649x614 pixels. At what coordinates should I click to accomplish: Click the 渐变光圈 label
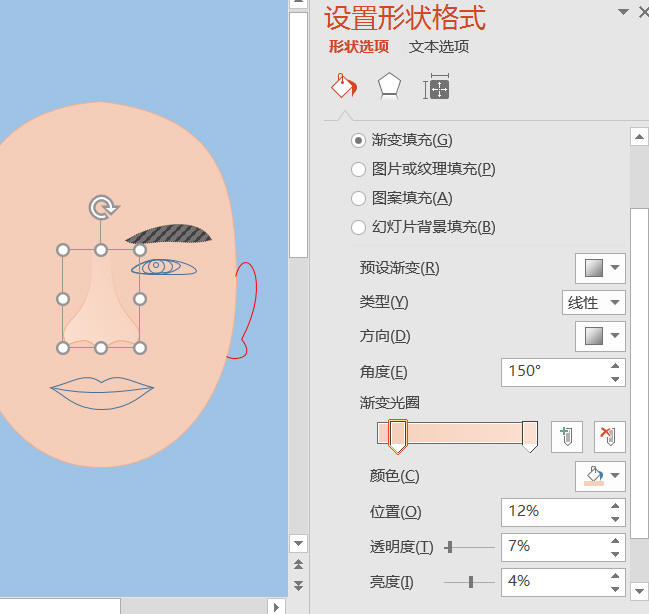click(x=389, y=403)
